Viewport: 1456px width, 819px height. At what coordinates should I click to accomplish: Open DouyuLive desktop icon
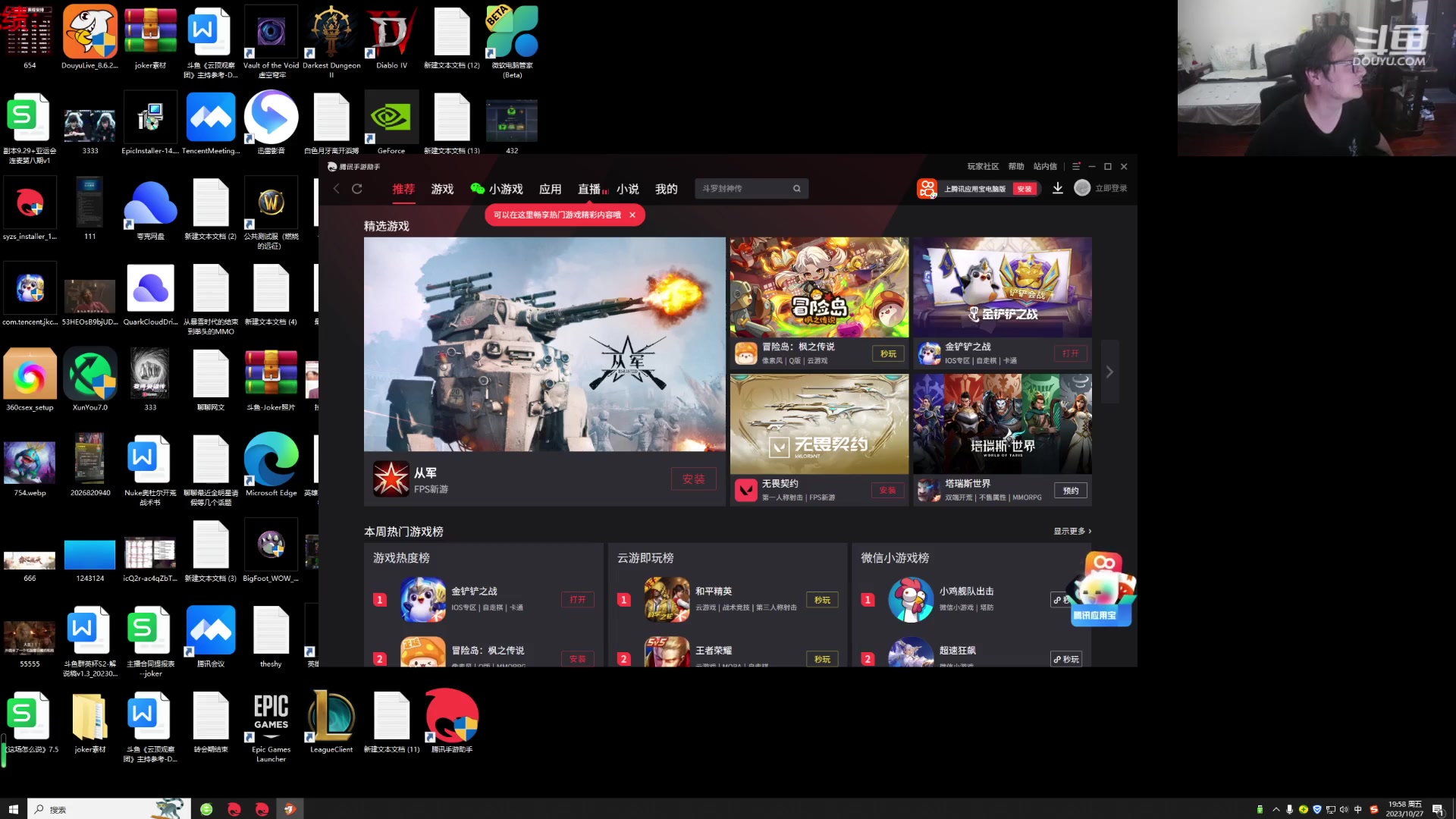point(90,38)
